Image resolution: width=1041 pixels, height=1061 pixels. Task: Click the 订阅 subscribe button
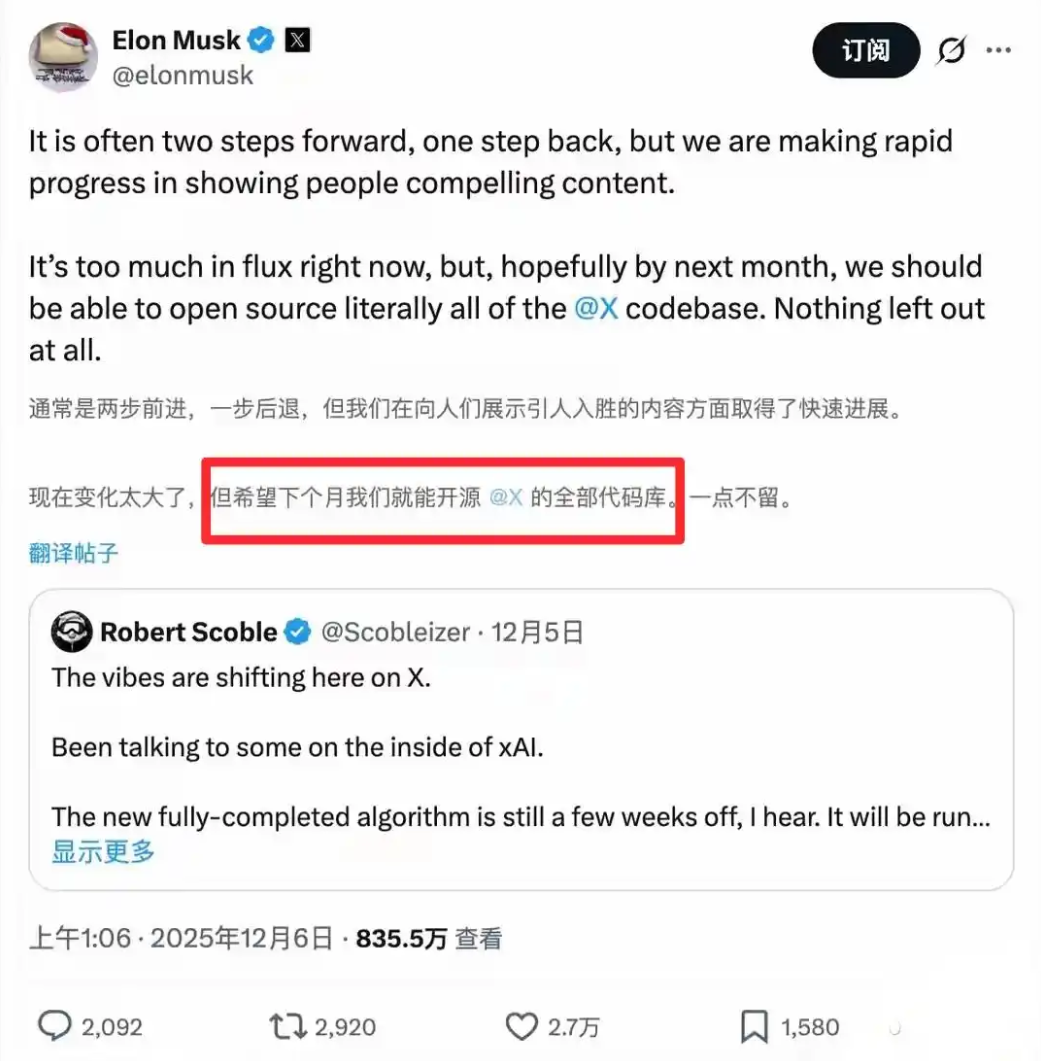(x=866, y=50)
